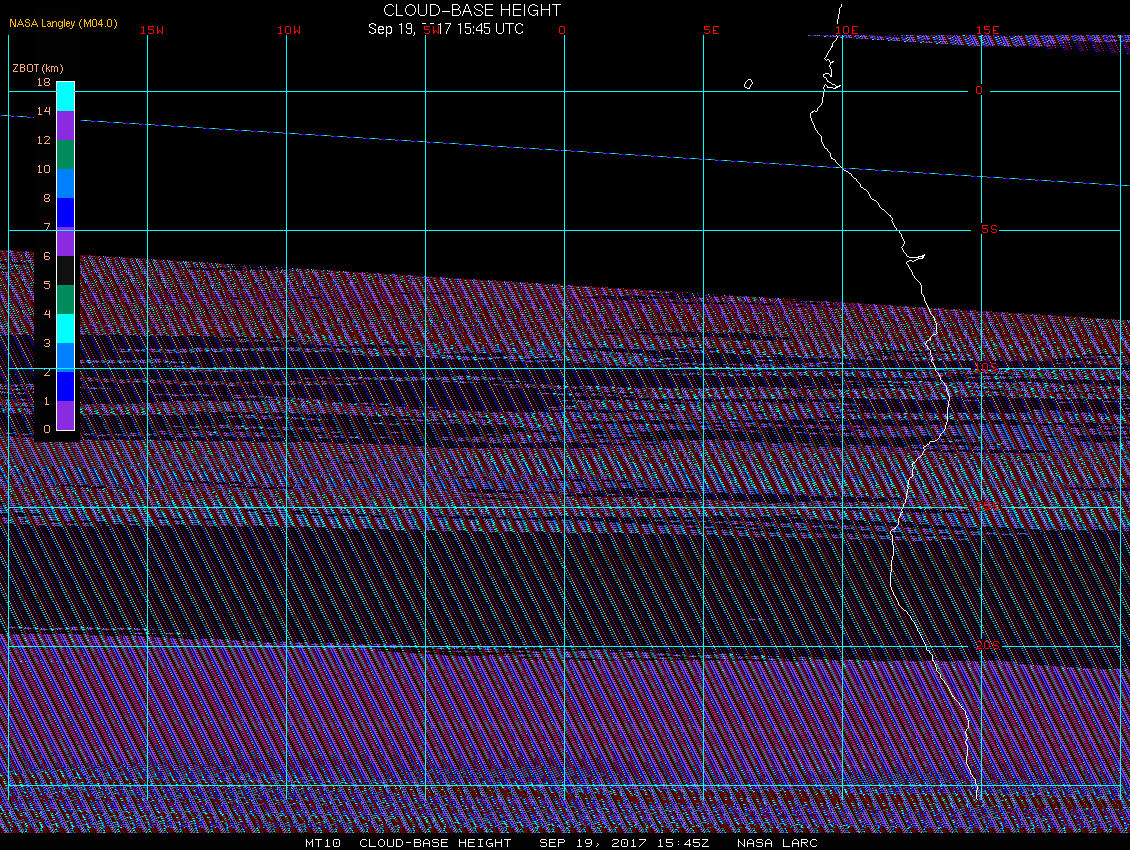The height and width of the screenshot is (850, 1130).
Task: Pick the purple legend swatch between 7 and 6
Action: click(x=66, y=242)
